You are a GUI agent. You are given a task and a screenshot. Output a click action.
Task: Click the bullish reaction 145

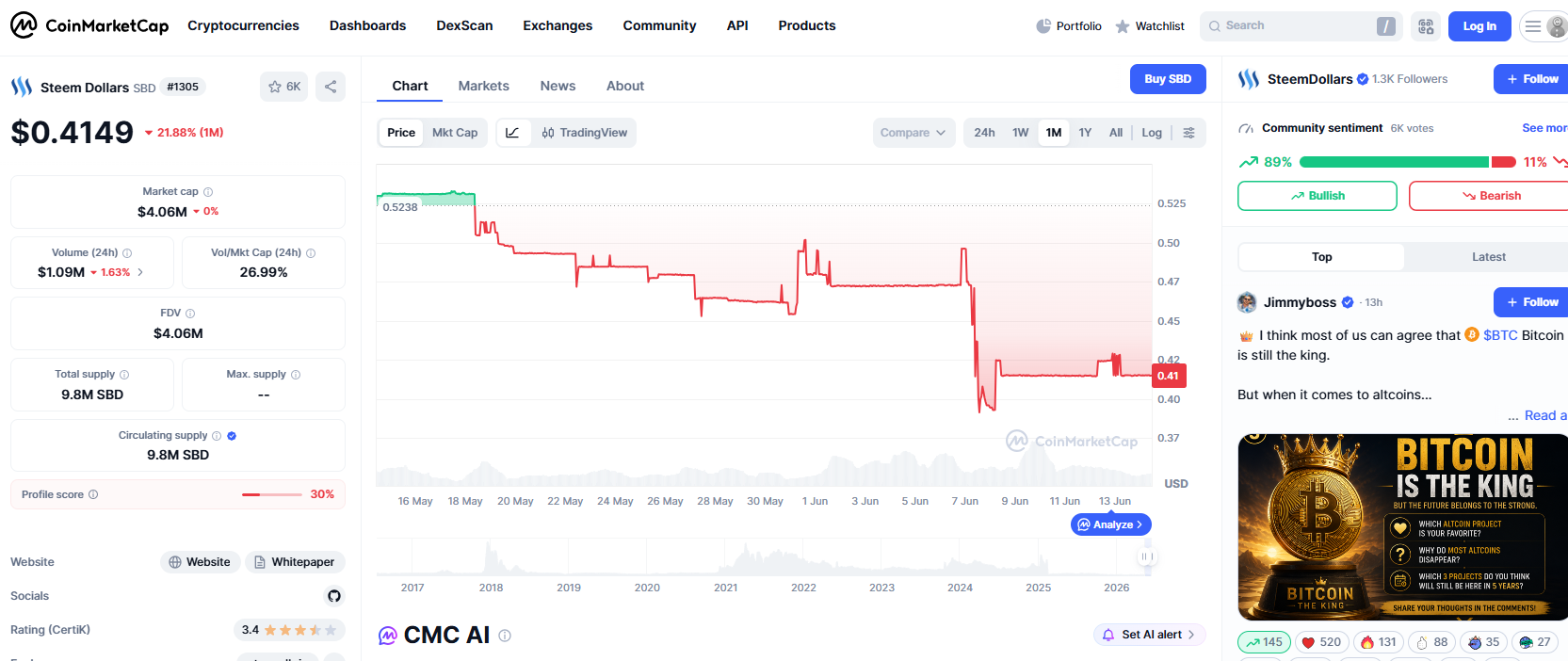1264,642
